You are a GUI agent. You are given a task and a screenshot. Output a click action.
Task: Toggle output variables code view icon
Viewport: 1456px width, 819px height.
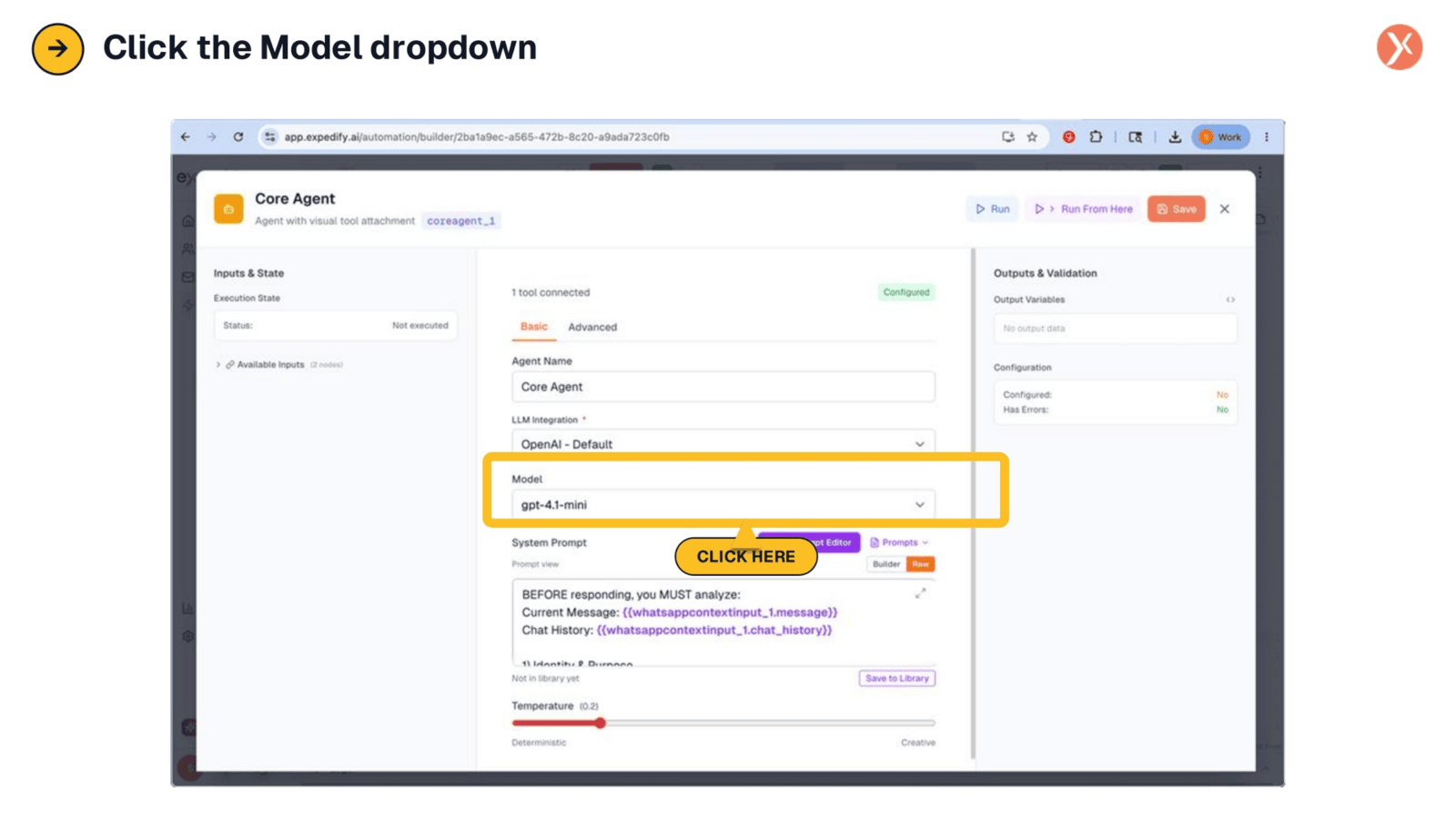click(x=1230, y=299)
